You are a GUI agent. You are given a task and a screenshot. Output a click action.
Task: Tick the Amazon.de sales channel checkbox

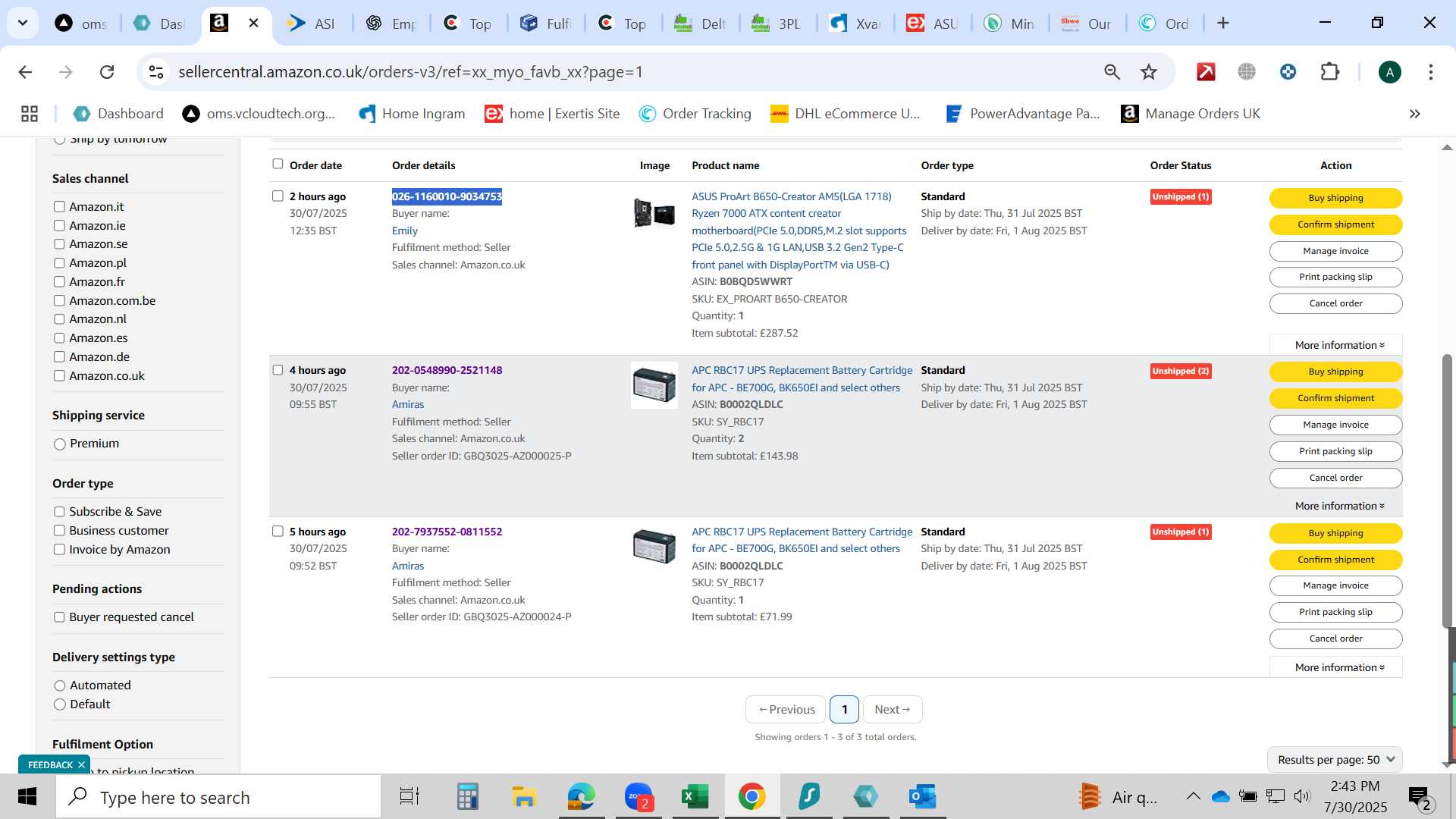pos(59,356)
